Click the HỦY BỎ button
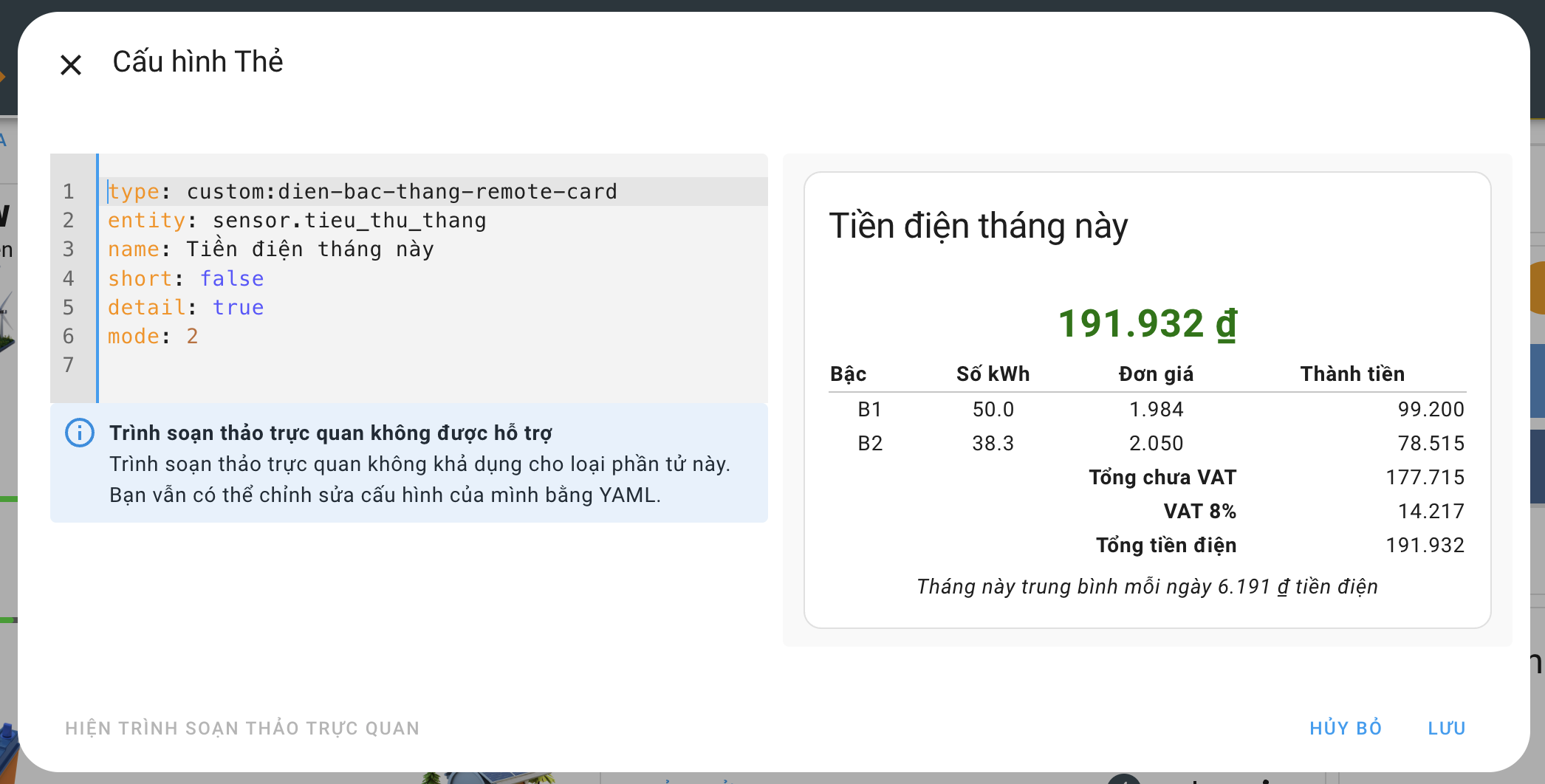 click(1346, 728)
